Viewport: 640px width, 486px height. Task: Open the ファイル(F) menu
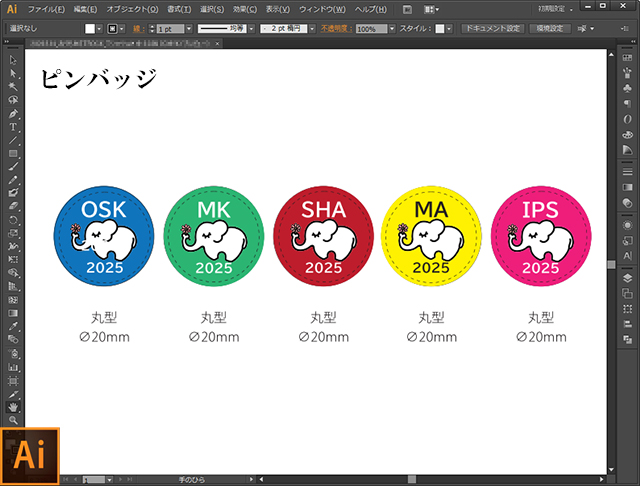(x=46, y=9)
